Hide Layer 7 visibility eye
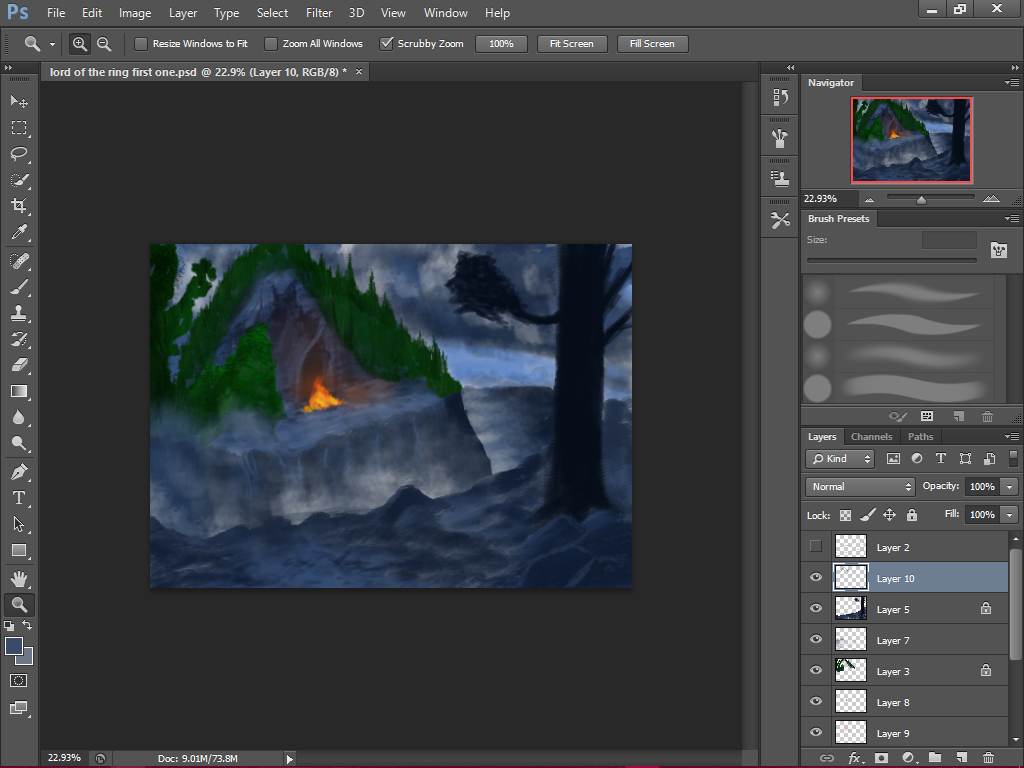The height and width of the screenshot is (768, 1024). point(816,639)
